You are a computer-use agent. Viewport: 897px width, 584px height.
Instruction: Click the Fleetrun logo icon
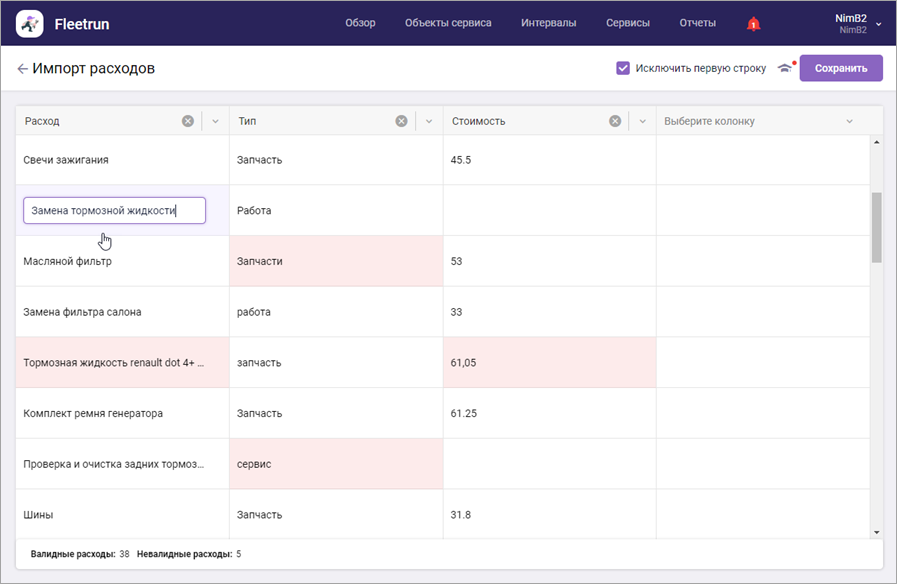[30, 23]
